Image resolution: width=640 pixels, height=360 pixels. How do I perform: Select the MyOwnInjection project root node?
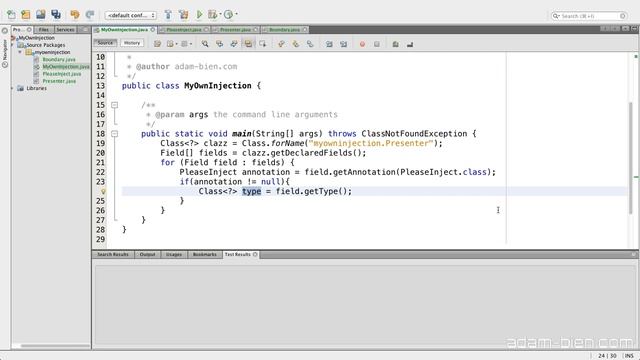tap(36, 38)
